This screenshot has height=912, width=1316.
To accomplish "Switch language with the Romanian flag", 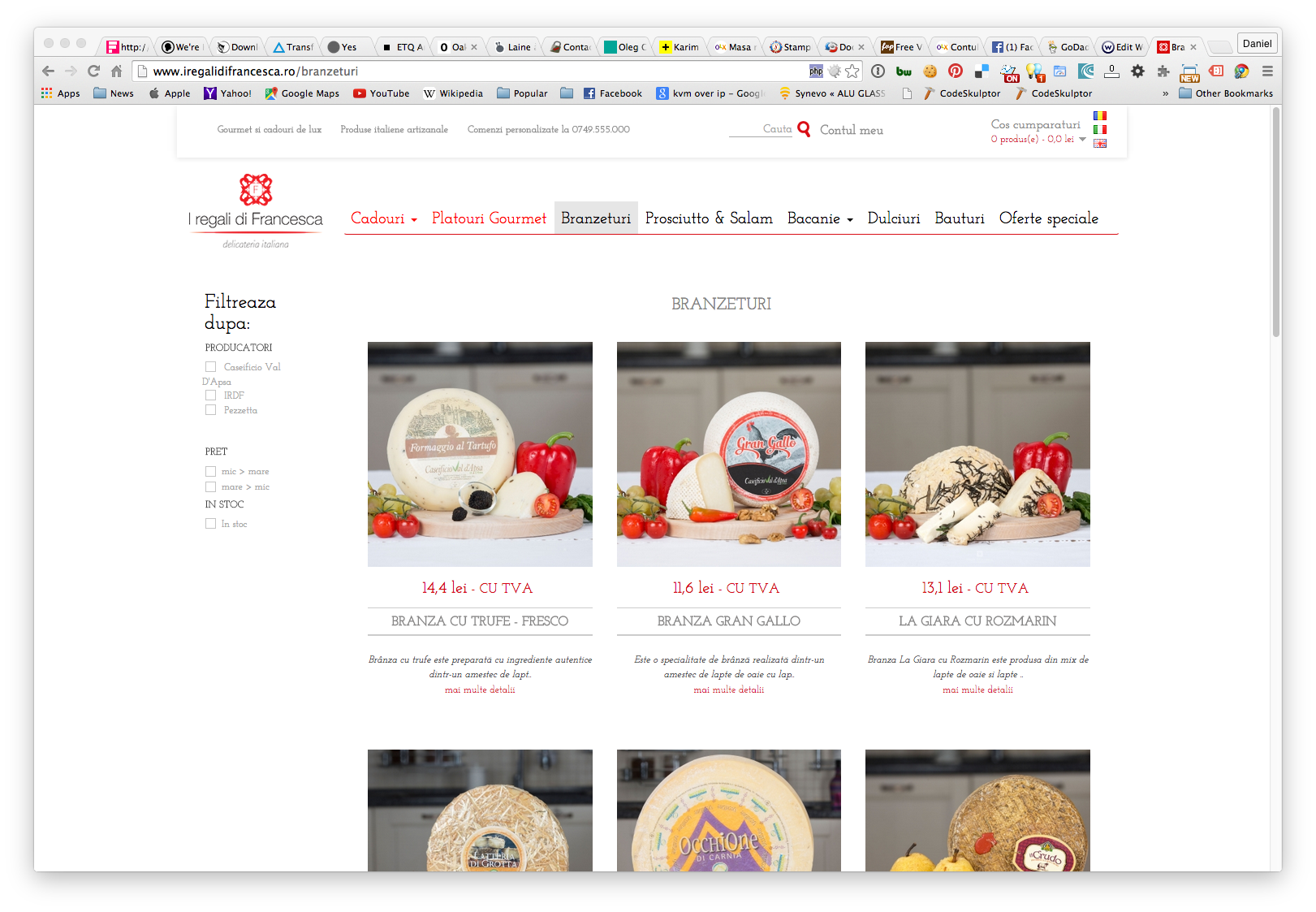I will [x=1100, y=115].
